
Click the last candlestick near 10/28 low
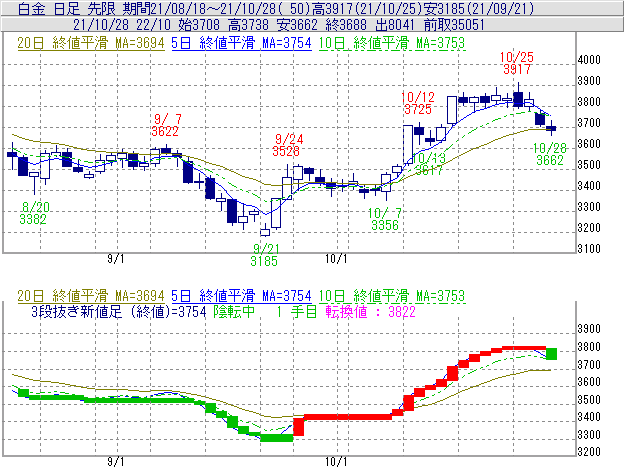point(551,128)
